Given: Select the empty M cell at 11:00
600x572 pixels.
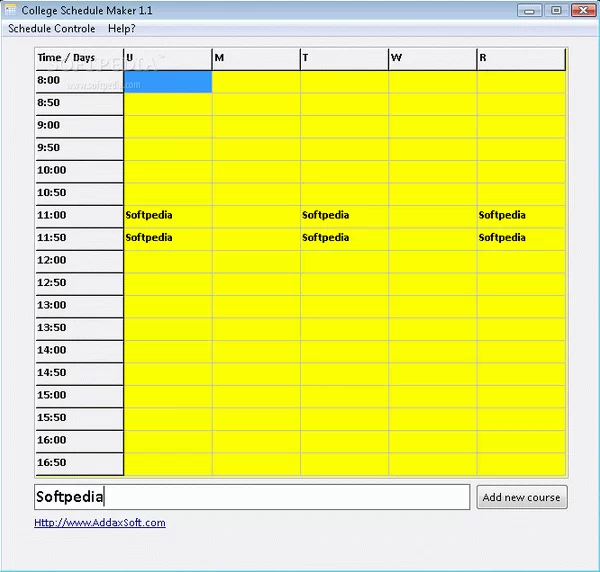Looking at the screenshot, I should (256, 217).
